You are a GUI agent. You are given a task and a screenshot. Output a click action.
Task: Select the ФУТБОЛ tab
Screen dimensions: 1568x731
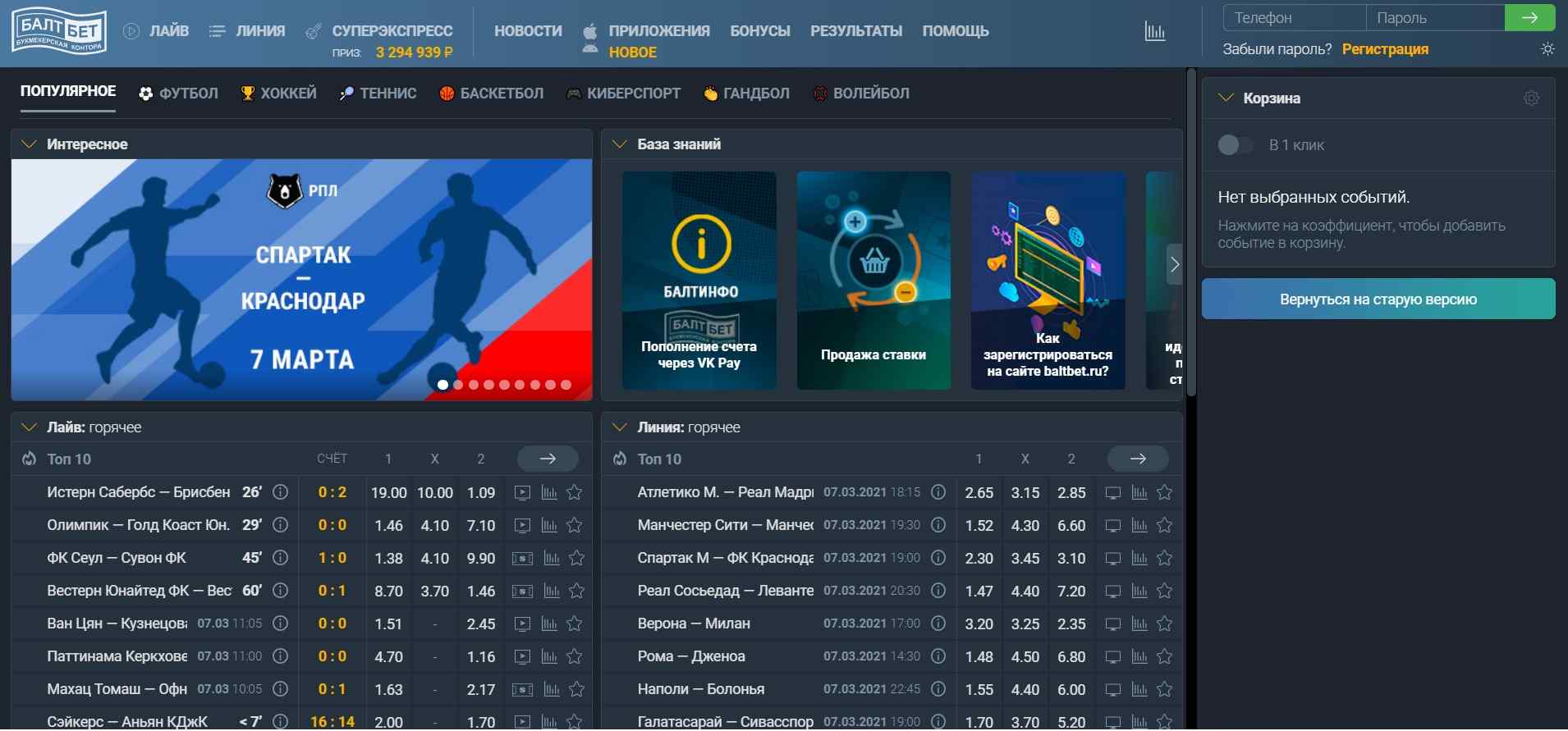178,94
